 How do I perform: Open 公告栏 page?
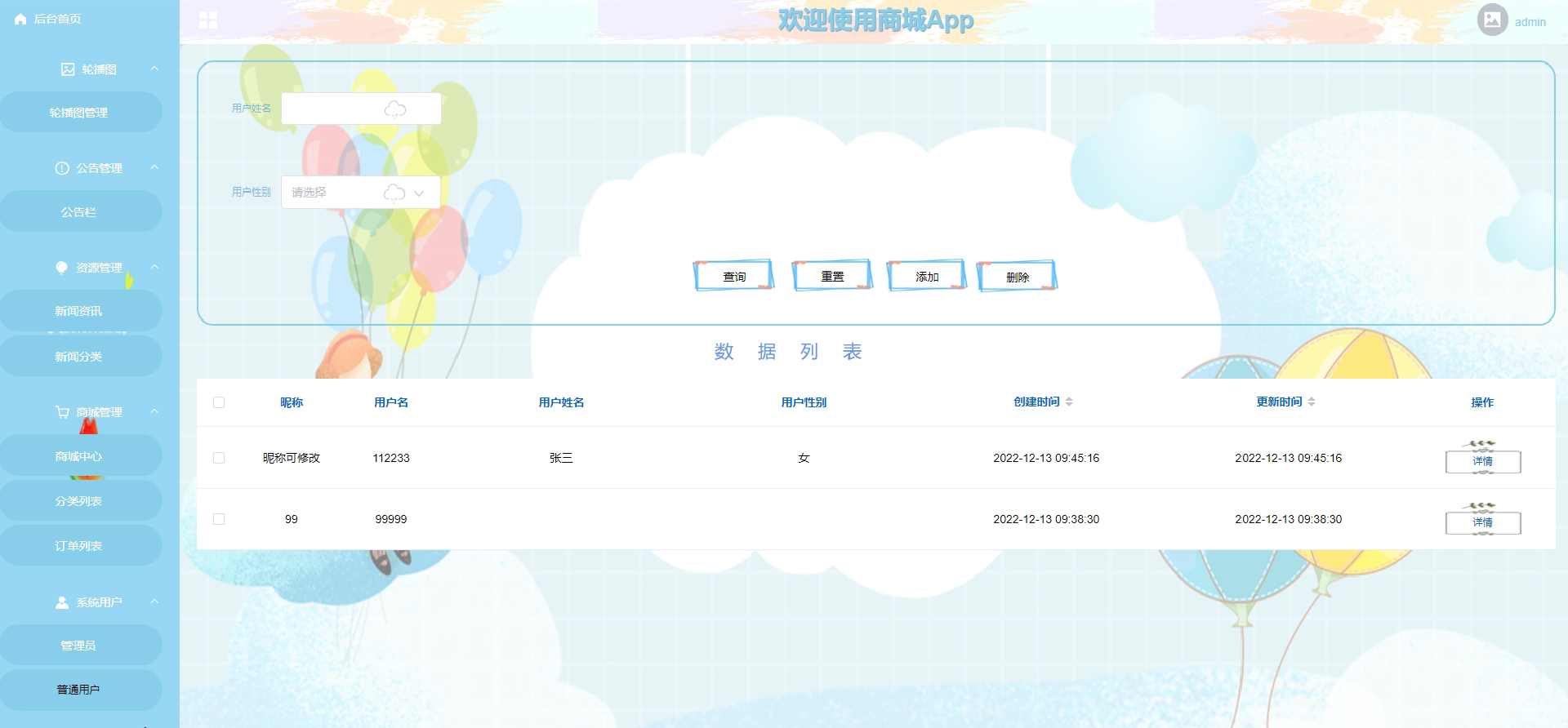tap(79, 212)
